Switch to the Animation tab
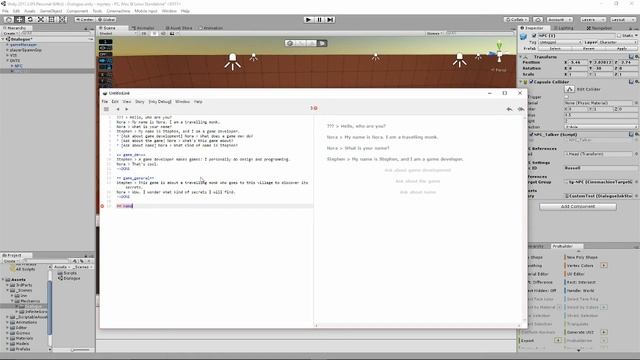 [x=211, y=28]
